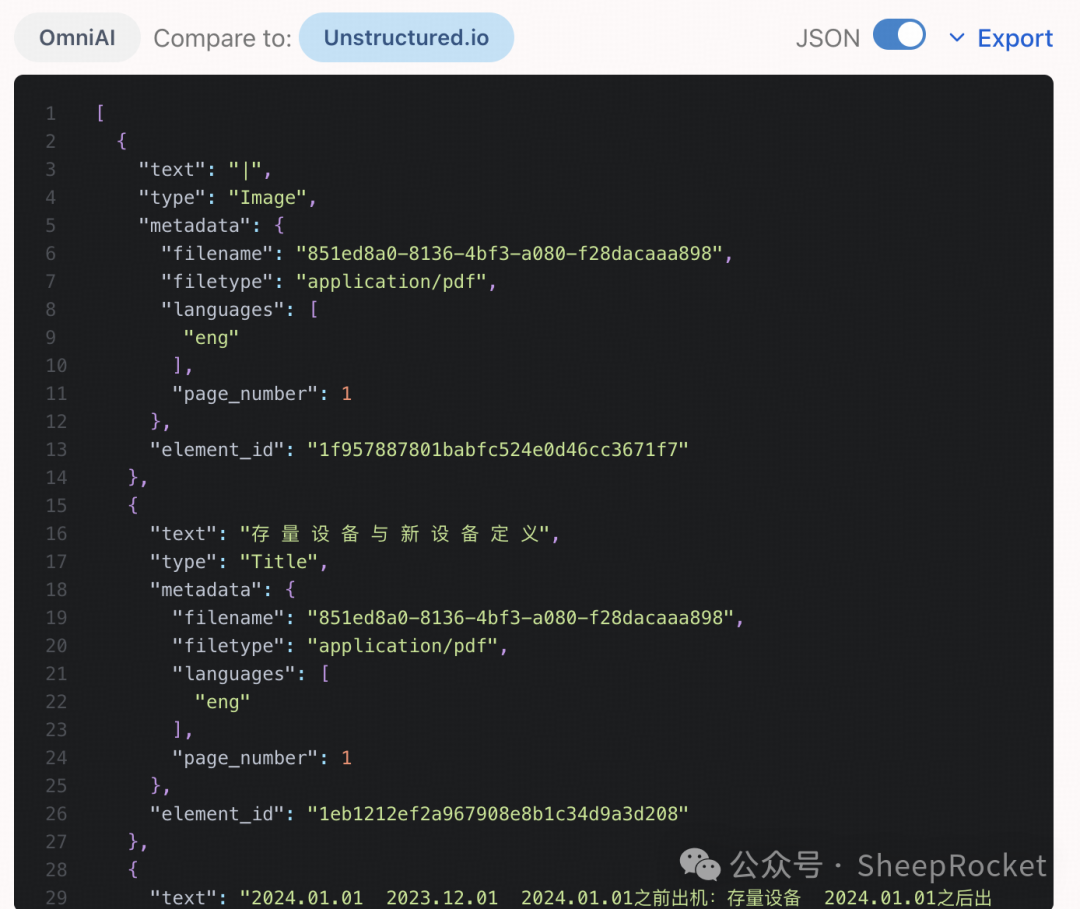Click the "languages" key on line 21
This screenshot has height=909, width=1080.
(x=234, y=674)
